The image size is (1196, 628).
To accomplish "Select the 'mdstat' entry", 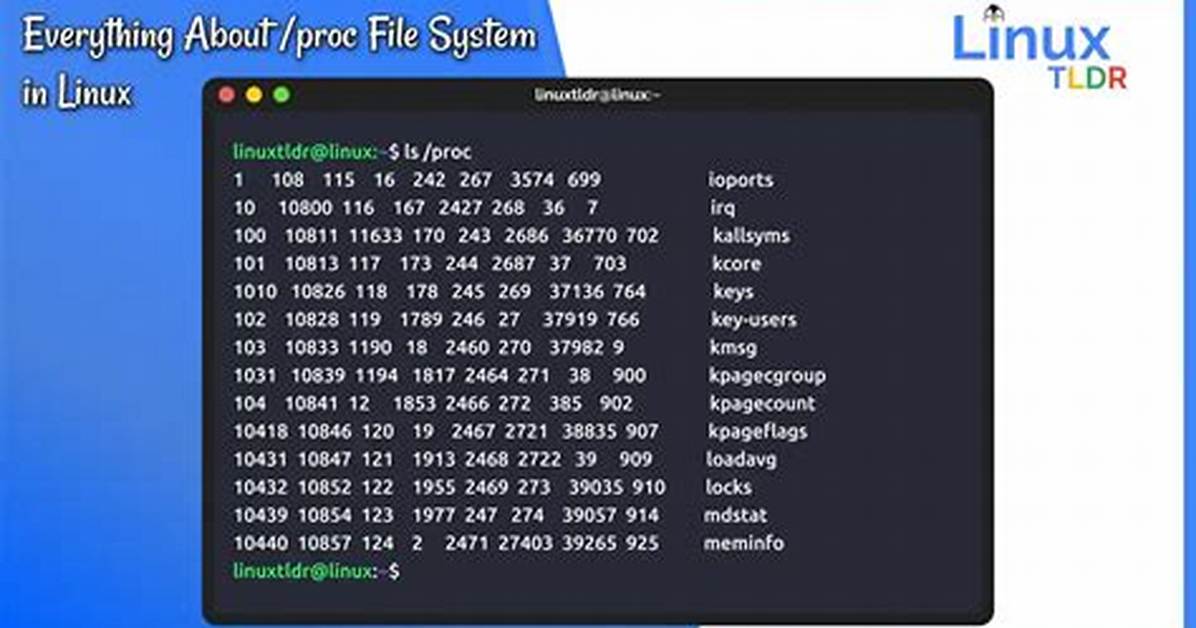I will click(735, 515).
